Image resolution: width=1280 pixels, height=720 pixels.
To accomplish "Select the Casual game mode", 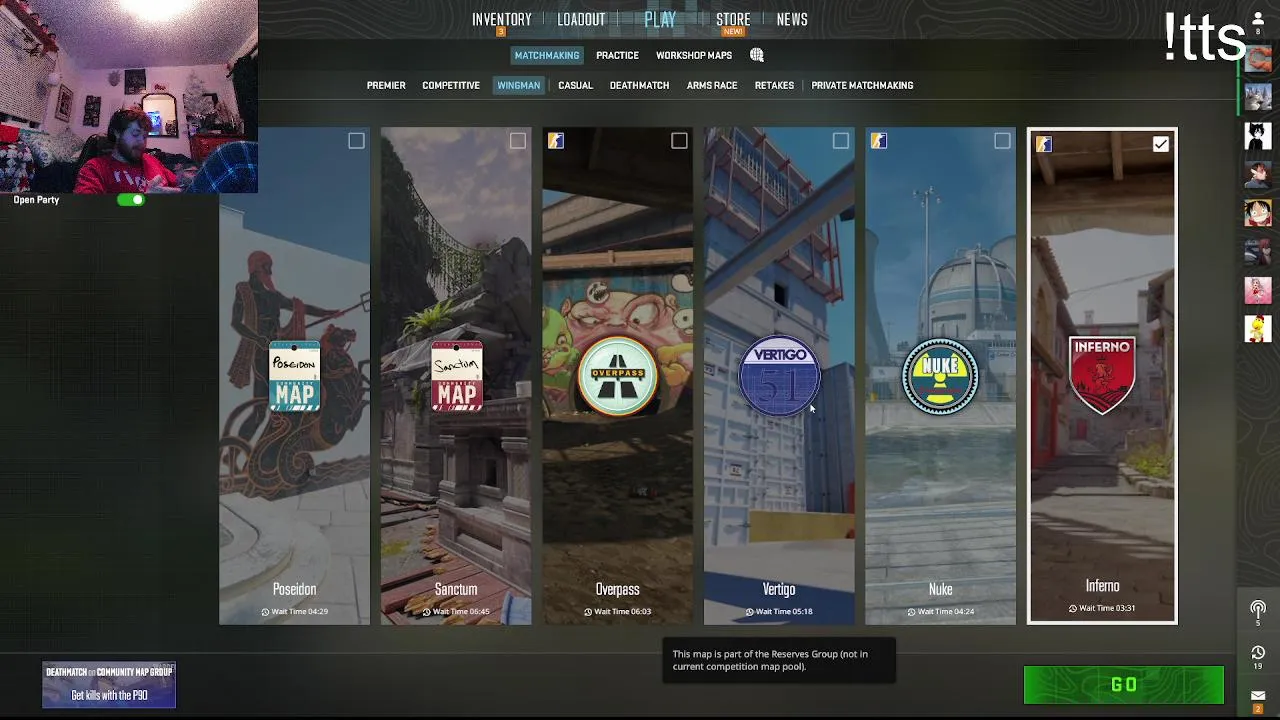I will click(x=575, y=85).
